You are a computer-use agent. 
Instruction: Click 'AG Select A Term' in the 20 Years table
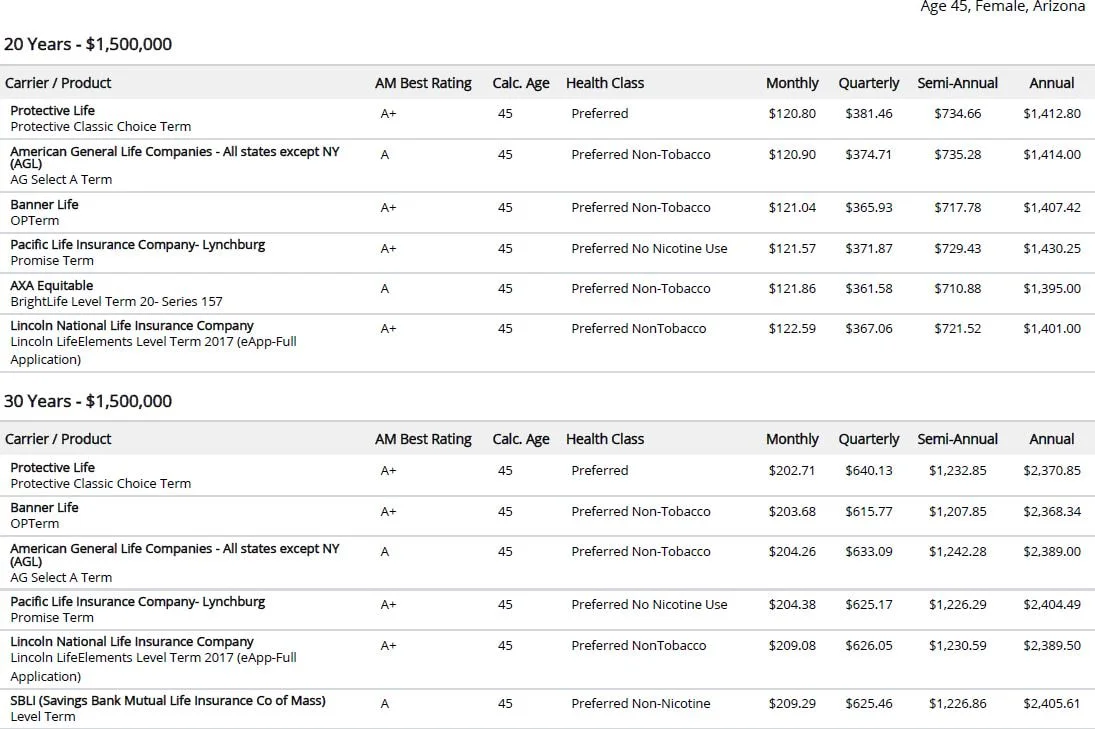(61, 179)
